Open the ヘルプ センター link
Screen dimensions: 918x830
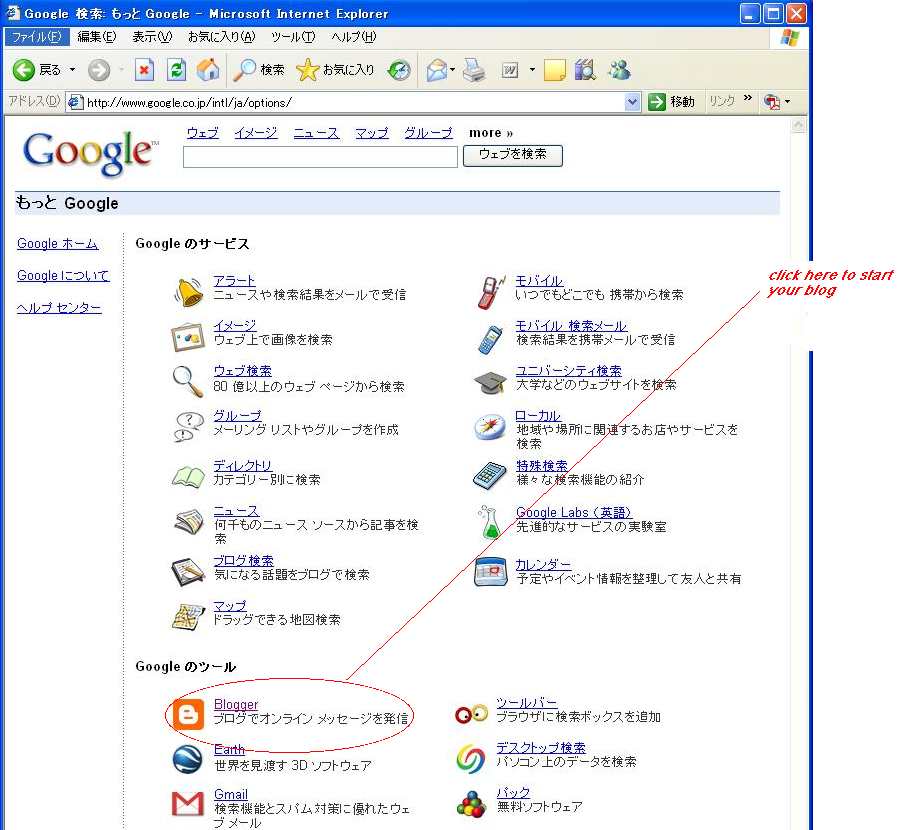click(59, 307)
